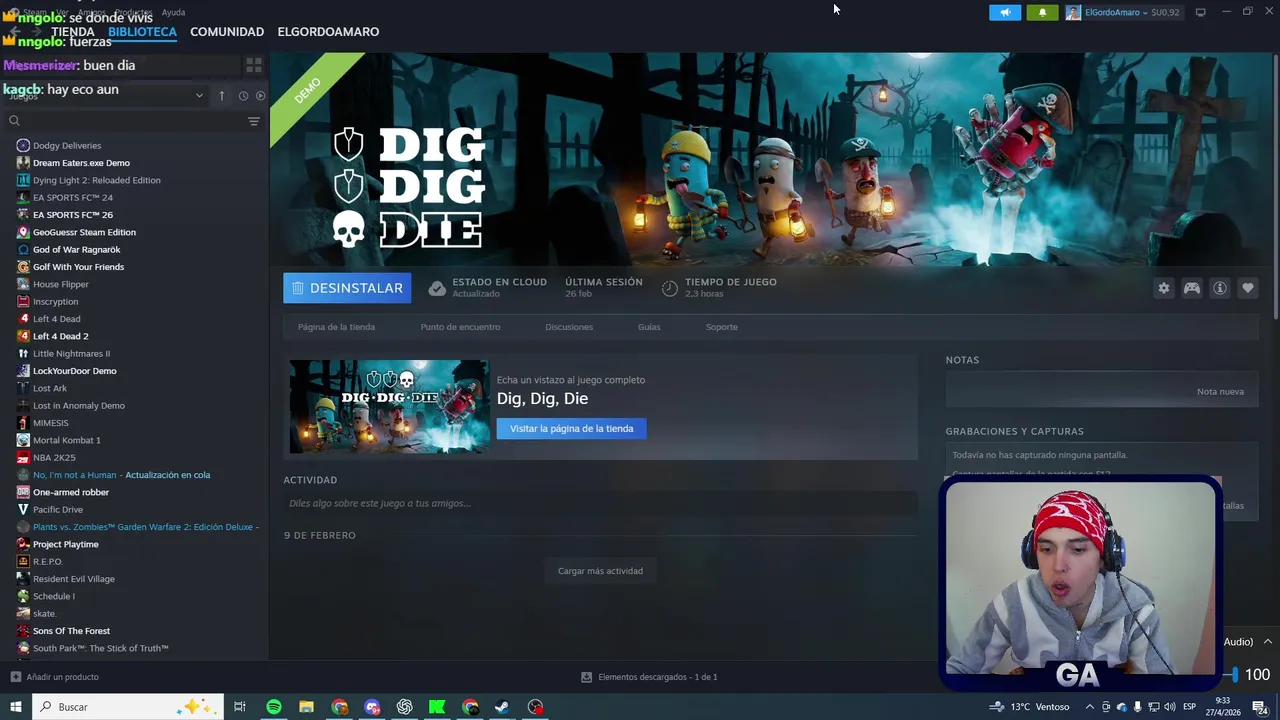Viewport: 1280px width, 720px height.
Task: Open Windows notification center icon
Action: (x=1259, y=707)
